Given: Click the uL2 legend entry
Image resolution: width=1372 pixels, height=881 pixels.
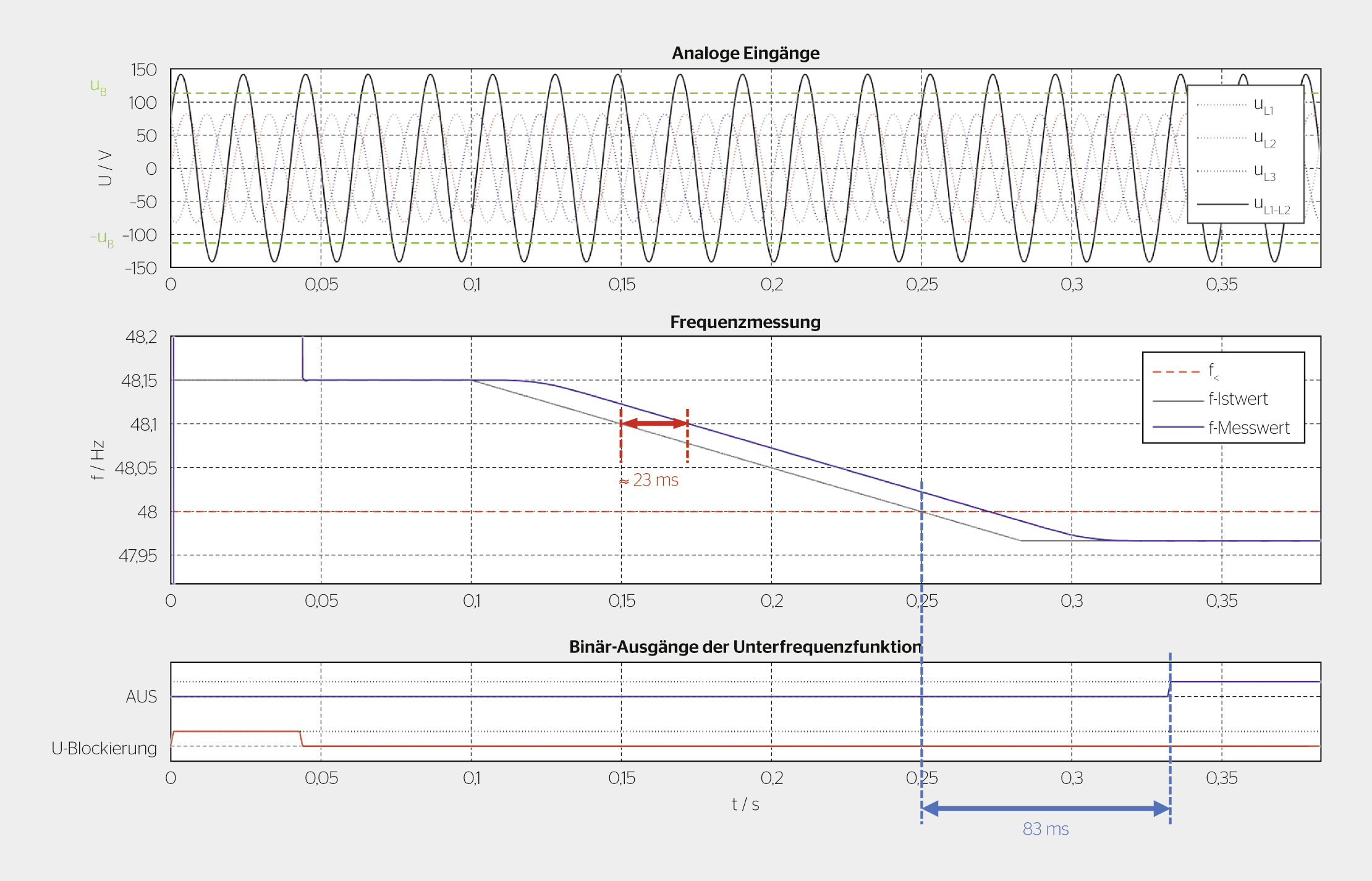Looking at the screenshot, I should pos(1235,139).
